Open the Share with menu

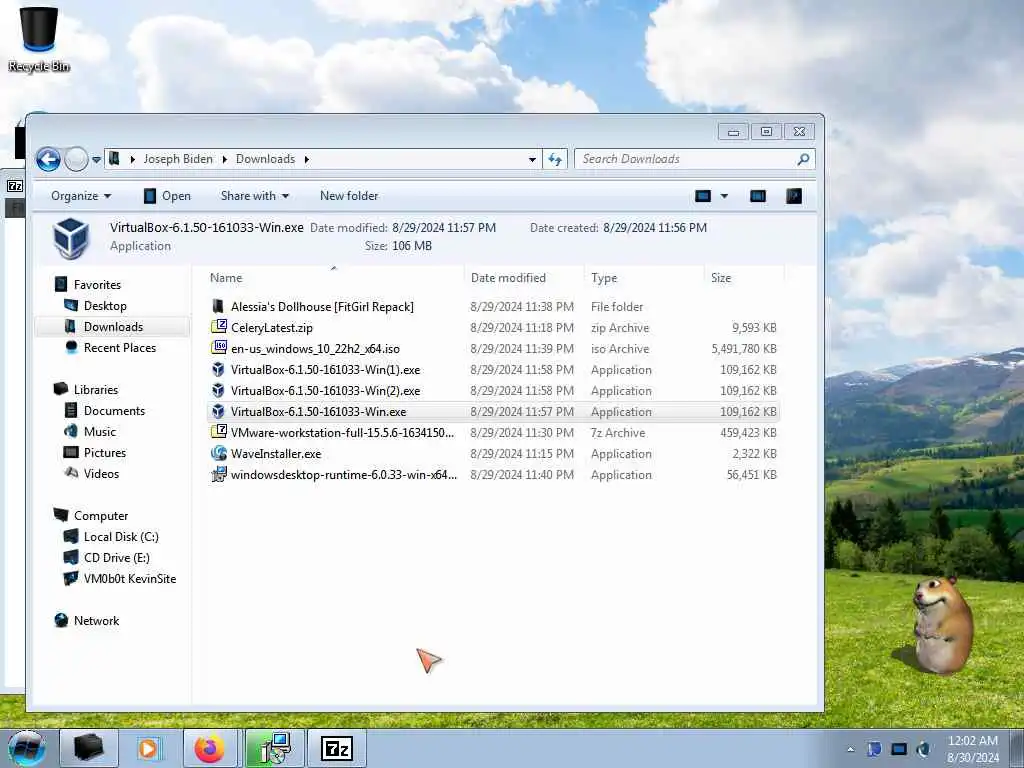[255, 196]
